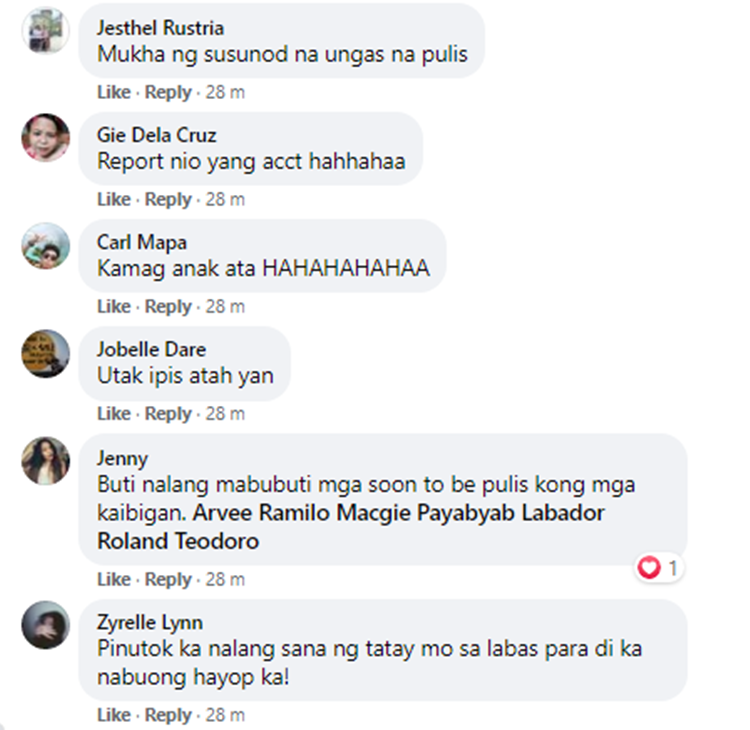Screen dimensions: 750x730
Task: Open Jobelle Dare's avatar
Action: tap(46, 354)
